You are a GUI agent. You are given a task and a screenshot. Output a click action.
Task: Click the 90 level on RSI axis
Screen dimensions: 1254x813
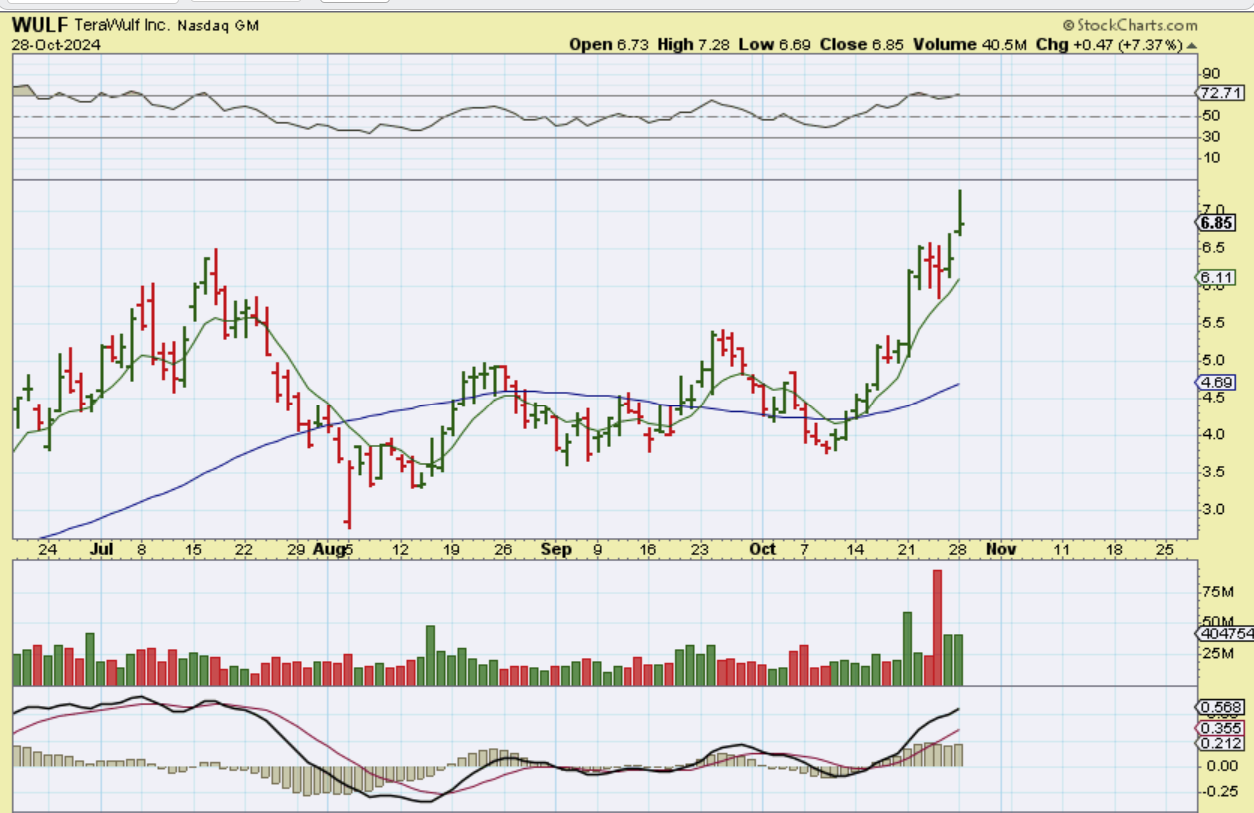[1211, 74]
